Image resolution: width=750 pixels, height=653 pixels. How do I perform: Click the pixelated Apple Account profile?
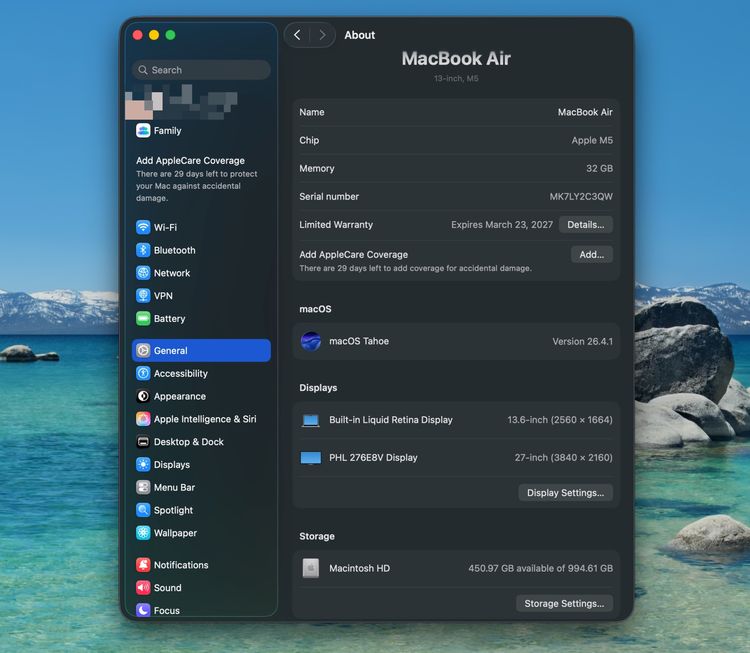[181, 102]
